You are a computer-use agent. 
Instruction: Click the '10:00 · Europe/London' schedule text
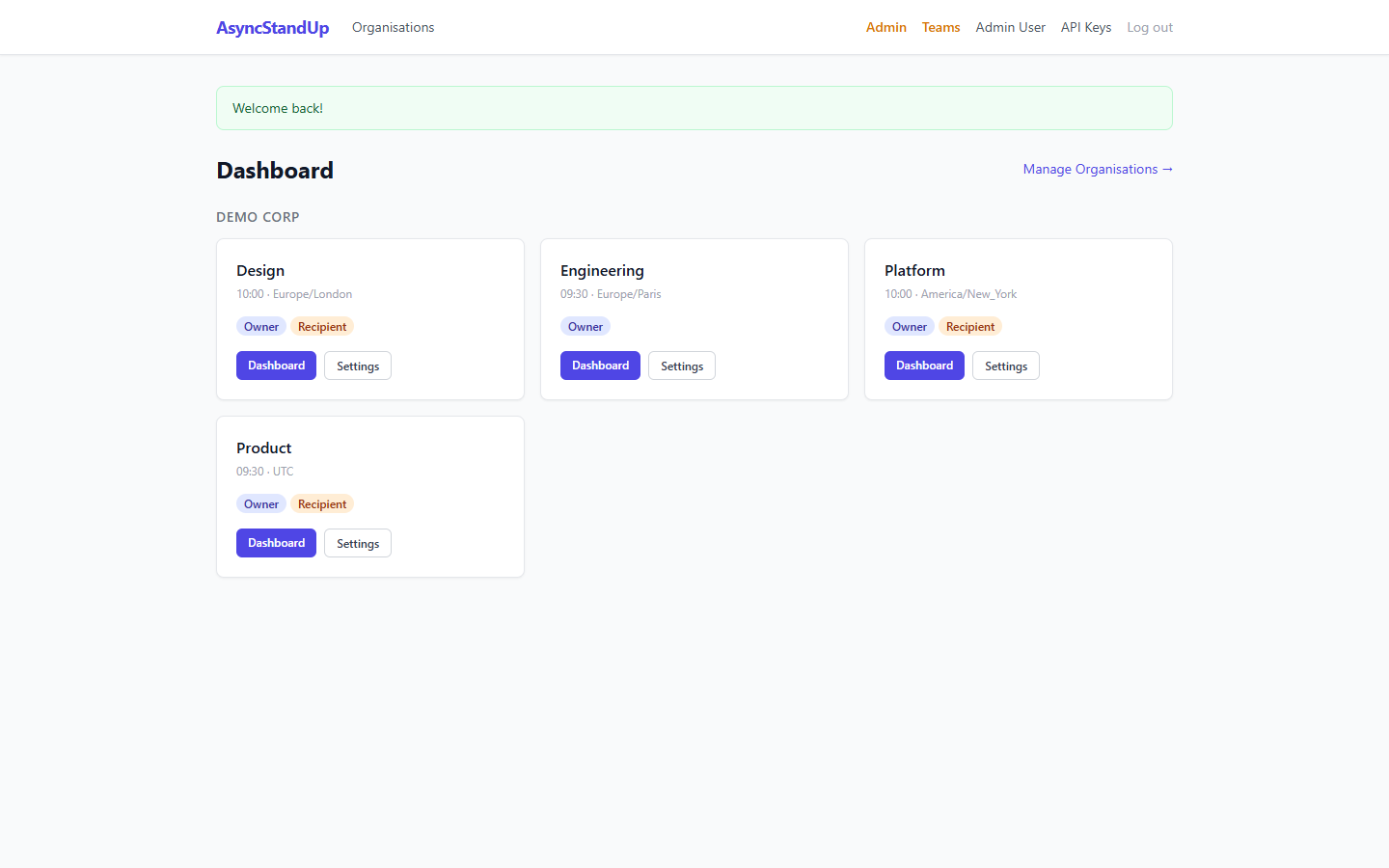294,294
